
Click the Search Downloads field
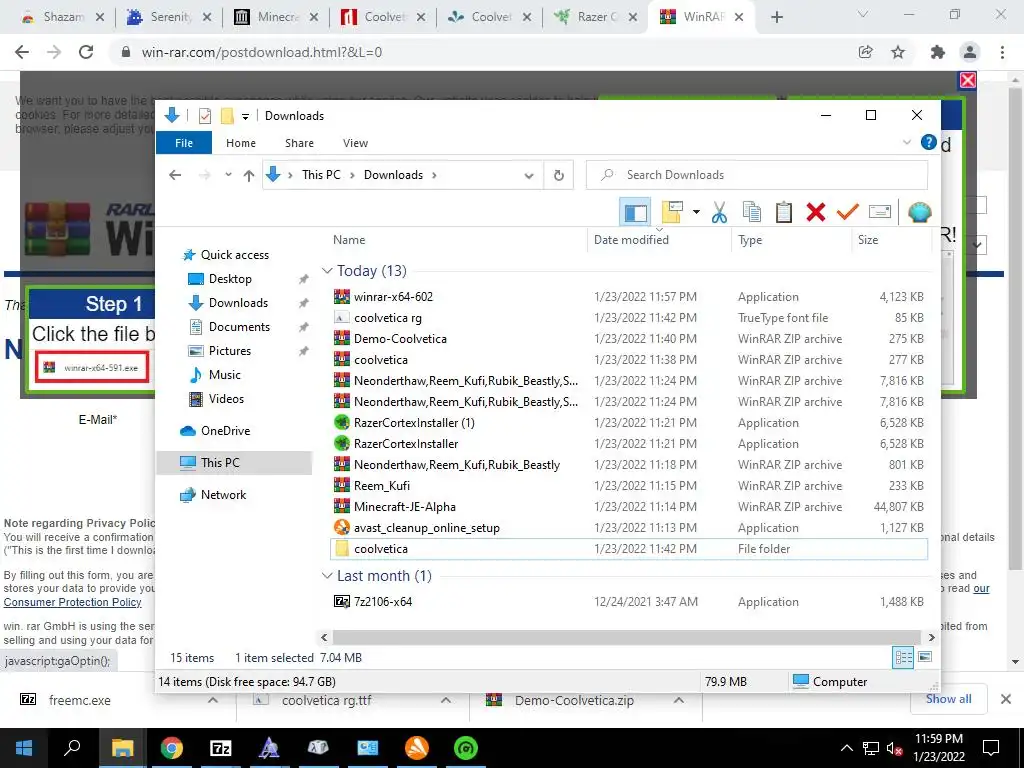[x=757, y=175]
